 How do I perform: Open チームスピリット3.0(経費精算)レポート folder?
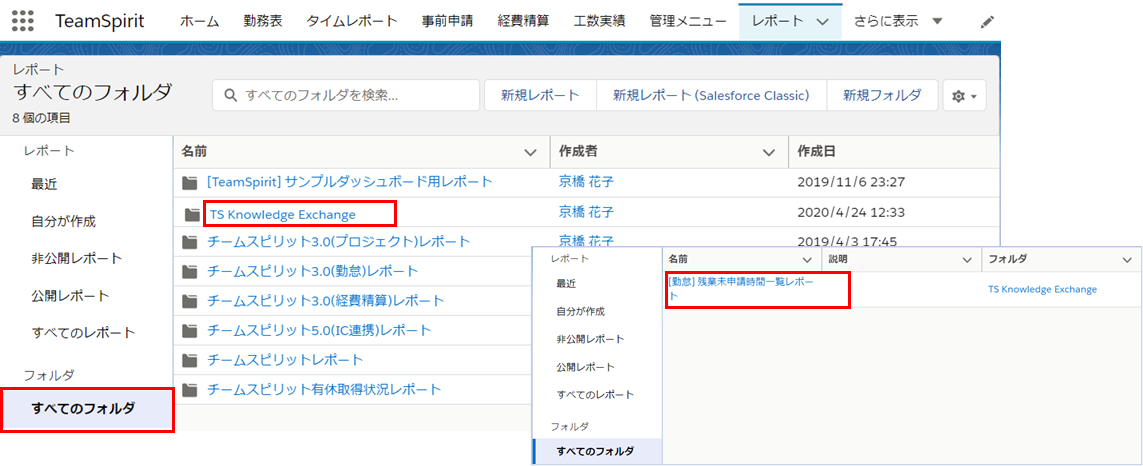point(326,300)
